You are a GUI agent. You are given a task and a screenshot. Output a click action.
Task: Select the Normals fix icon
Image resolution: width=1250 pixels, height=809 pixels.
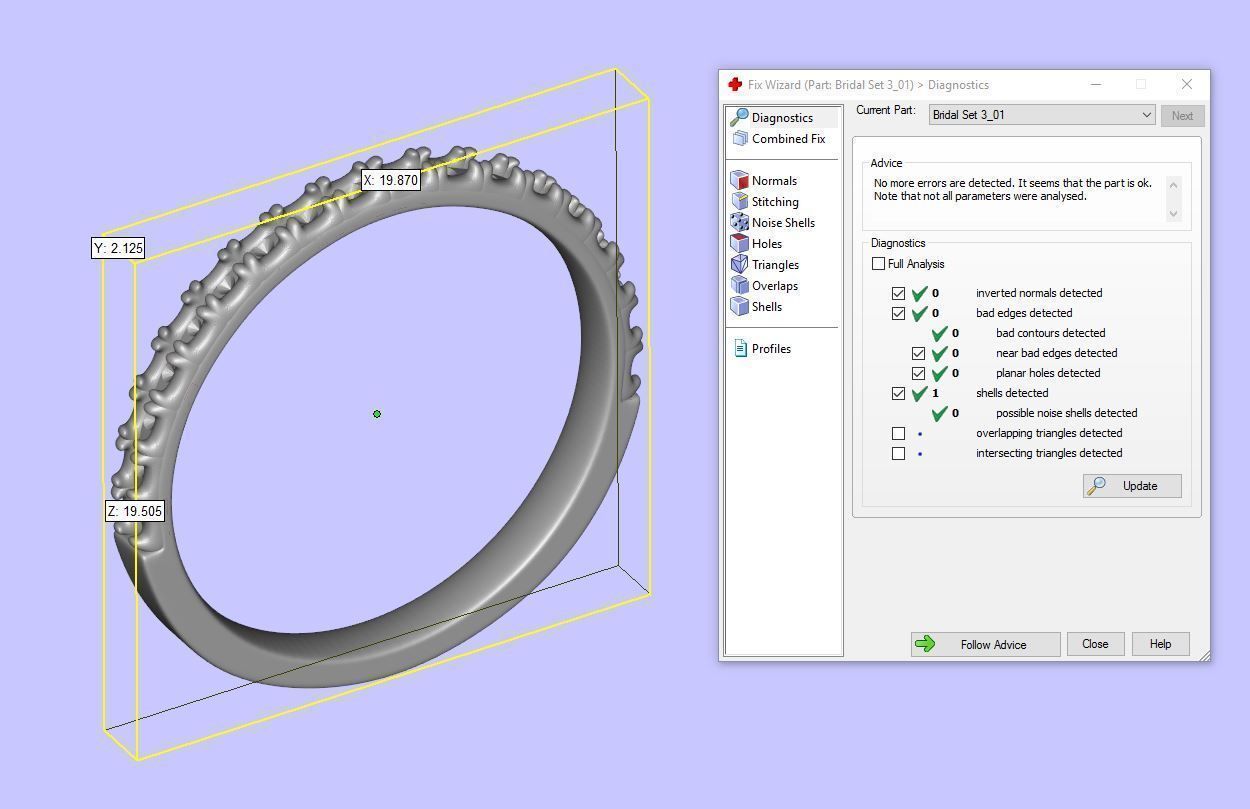[739, 180]
